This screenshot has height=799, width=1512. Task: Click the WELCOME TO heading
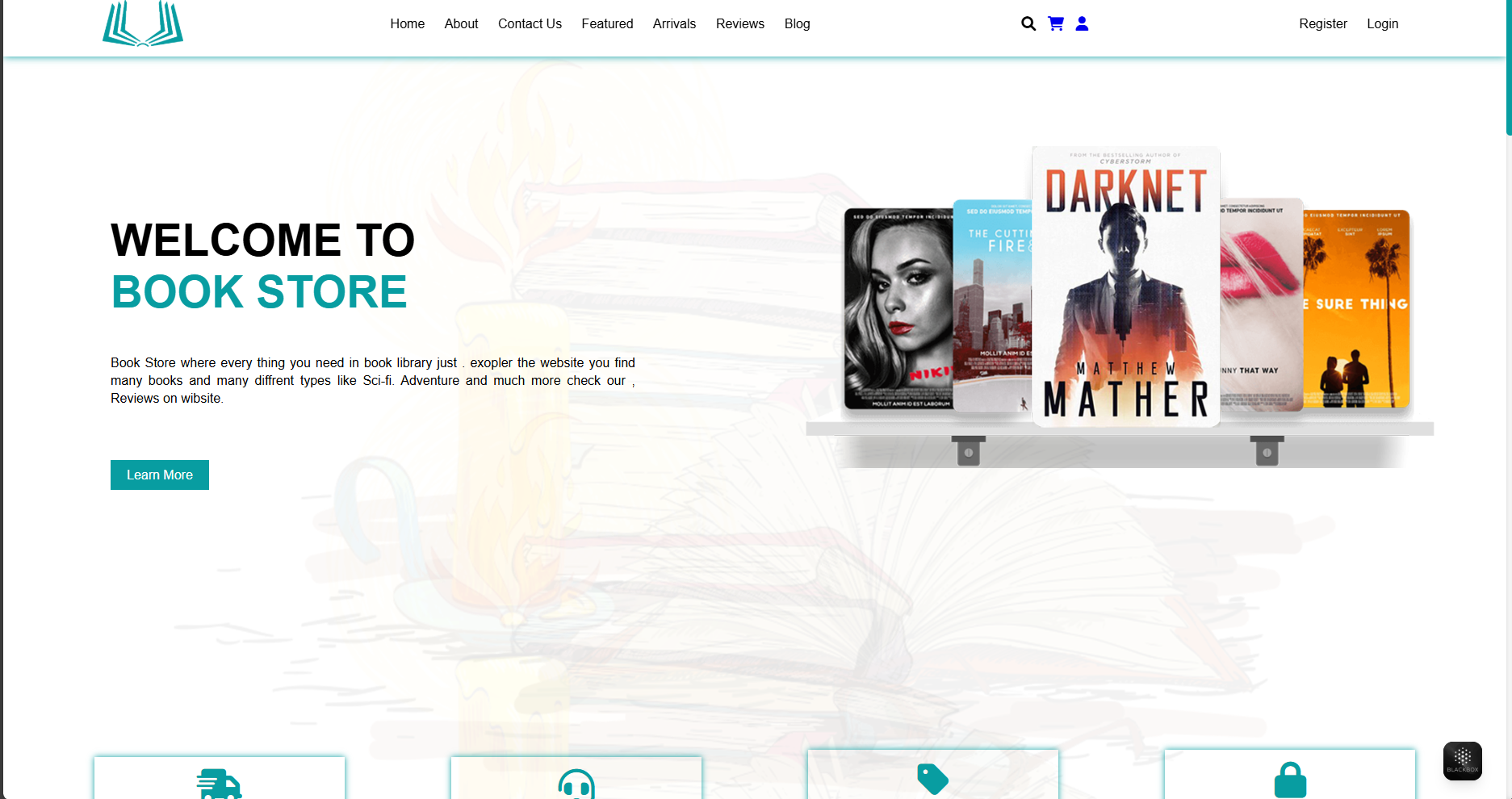(x=262, y=240)
